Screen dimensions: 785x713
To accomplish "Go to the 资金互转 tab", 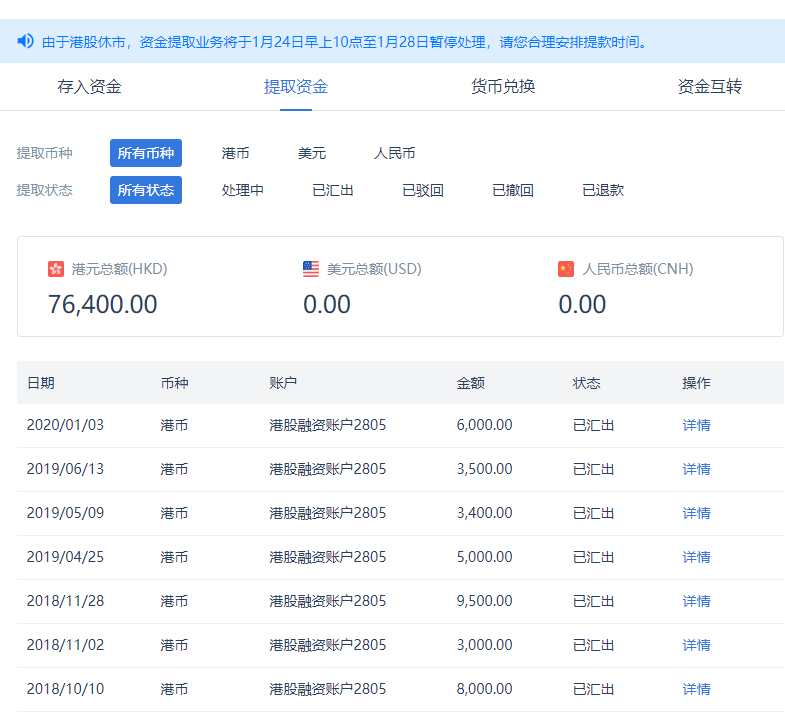I will [709, 87].
